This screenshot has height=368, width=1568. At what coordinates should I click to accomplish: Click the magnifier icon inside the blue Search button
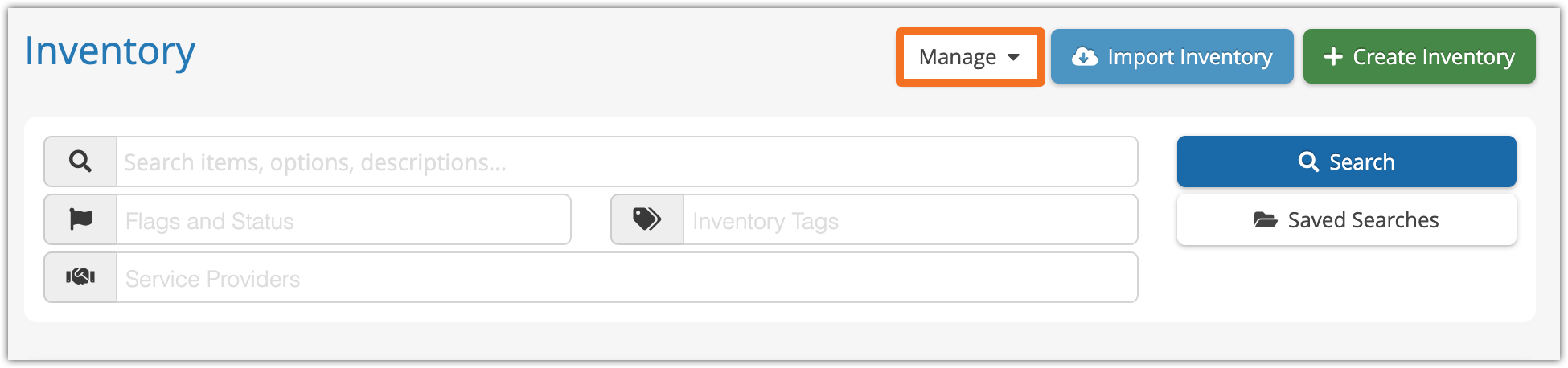tap(1308, 162)
